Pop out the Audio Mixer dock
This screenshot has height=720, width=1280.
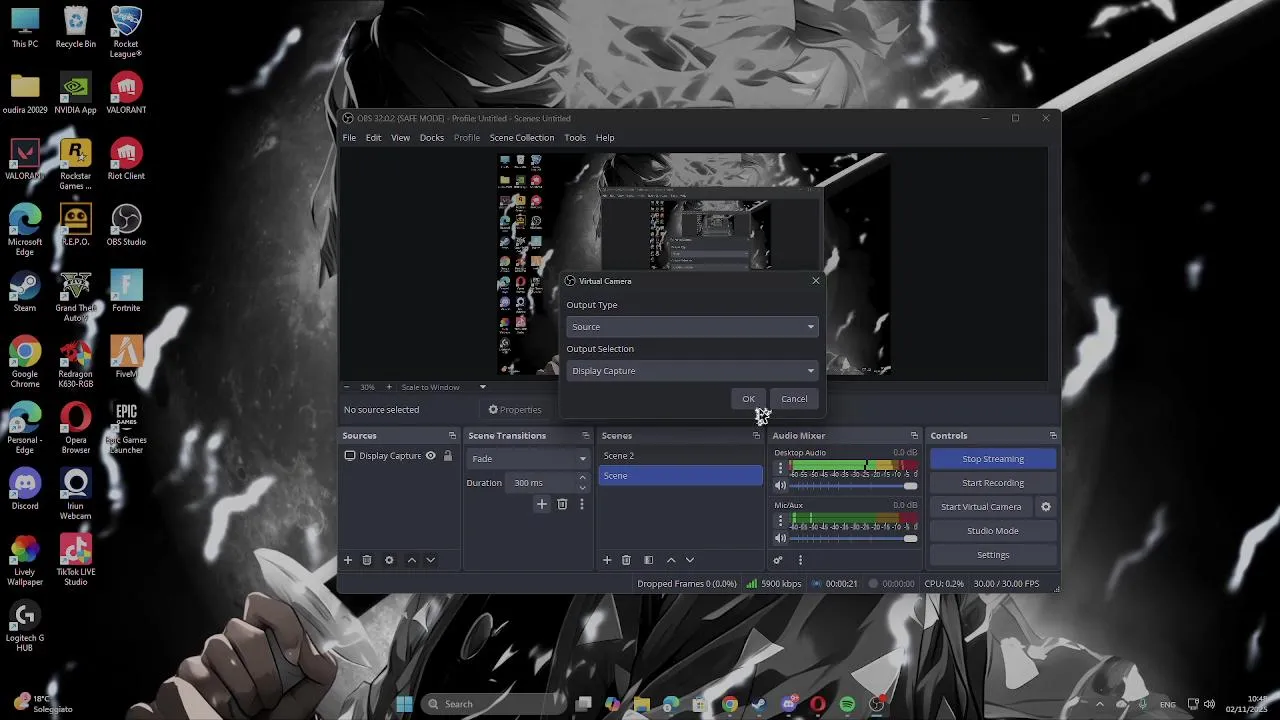point(914,436)
